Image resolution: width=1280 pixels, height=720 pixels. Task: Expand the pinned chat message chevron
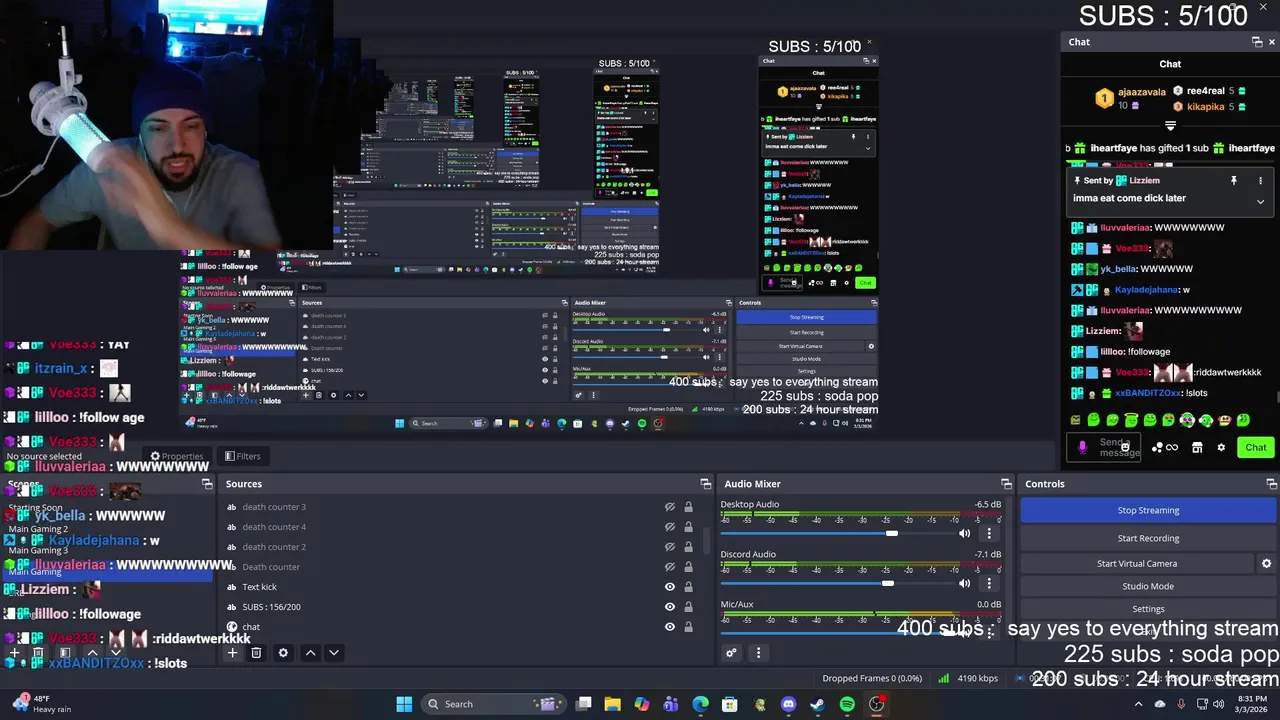[1260, 201]
